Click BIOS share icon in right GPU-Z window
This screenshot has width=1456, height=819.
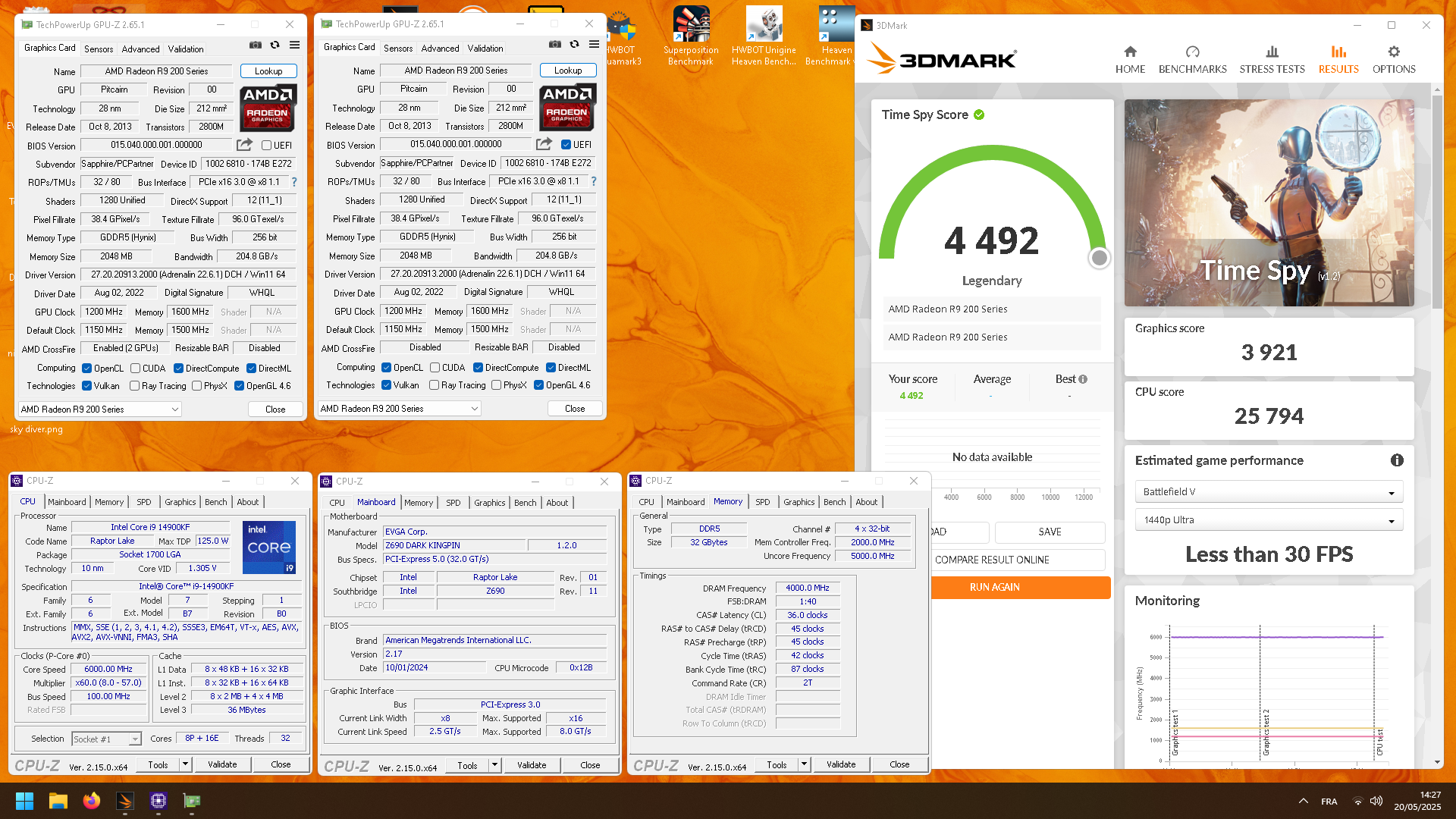544,144
